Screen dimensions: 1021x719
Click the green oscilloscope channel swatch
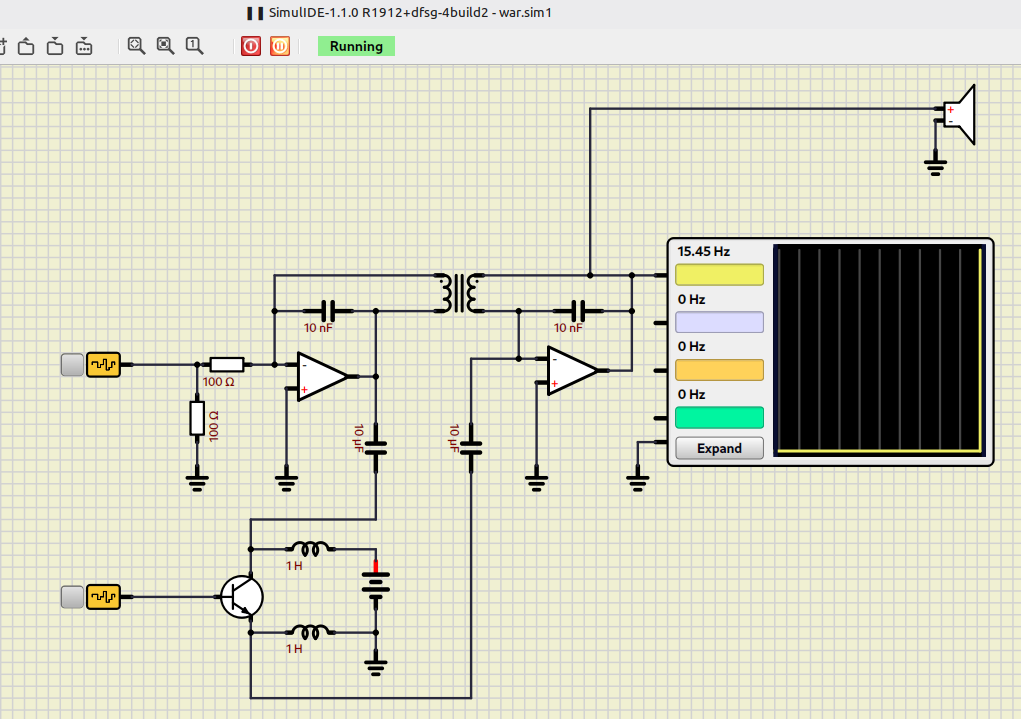(720, 417)
